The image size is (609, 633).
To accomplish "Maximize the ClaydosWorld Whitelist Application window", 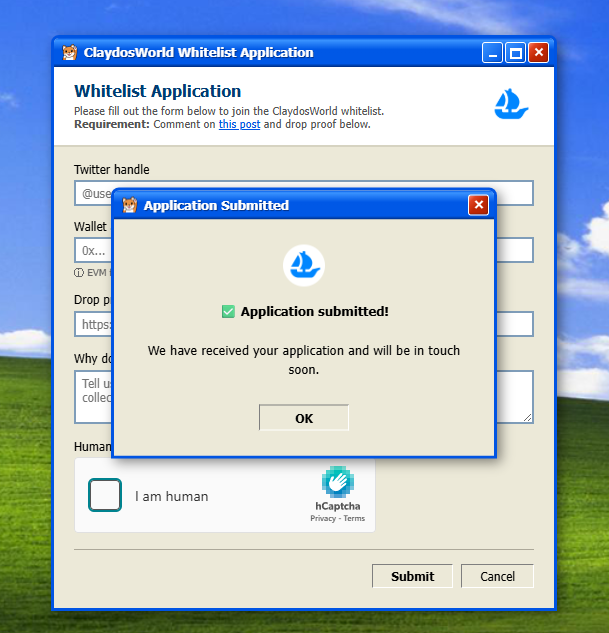I will 515,52.
